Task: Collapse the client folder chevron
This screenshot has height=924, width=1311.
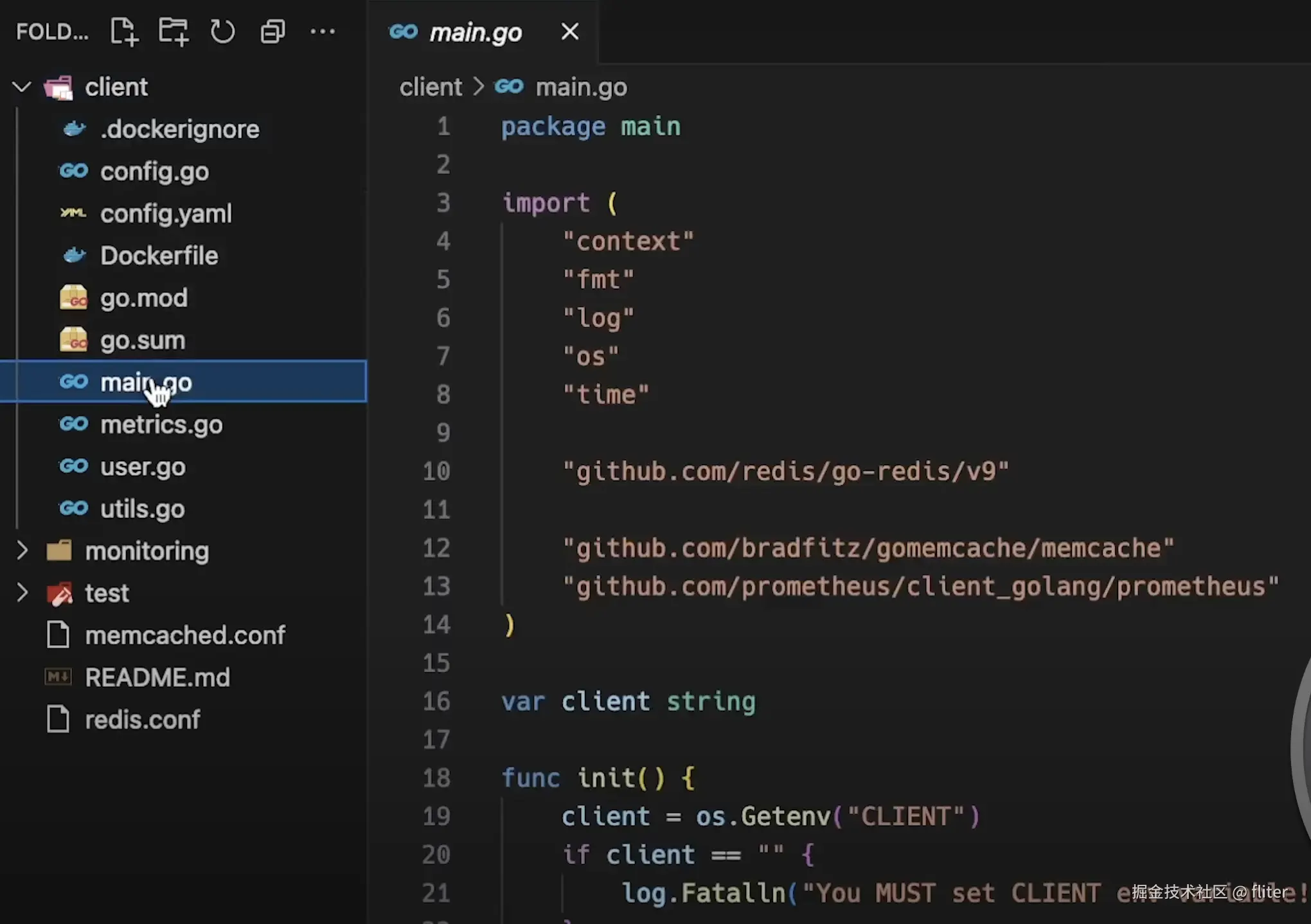Action: [x=22, y=87]
